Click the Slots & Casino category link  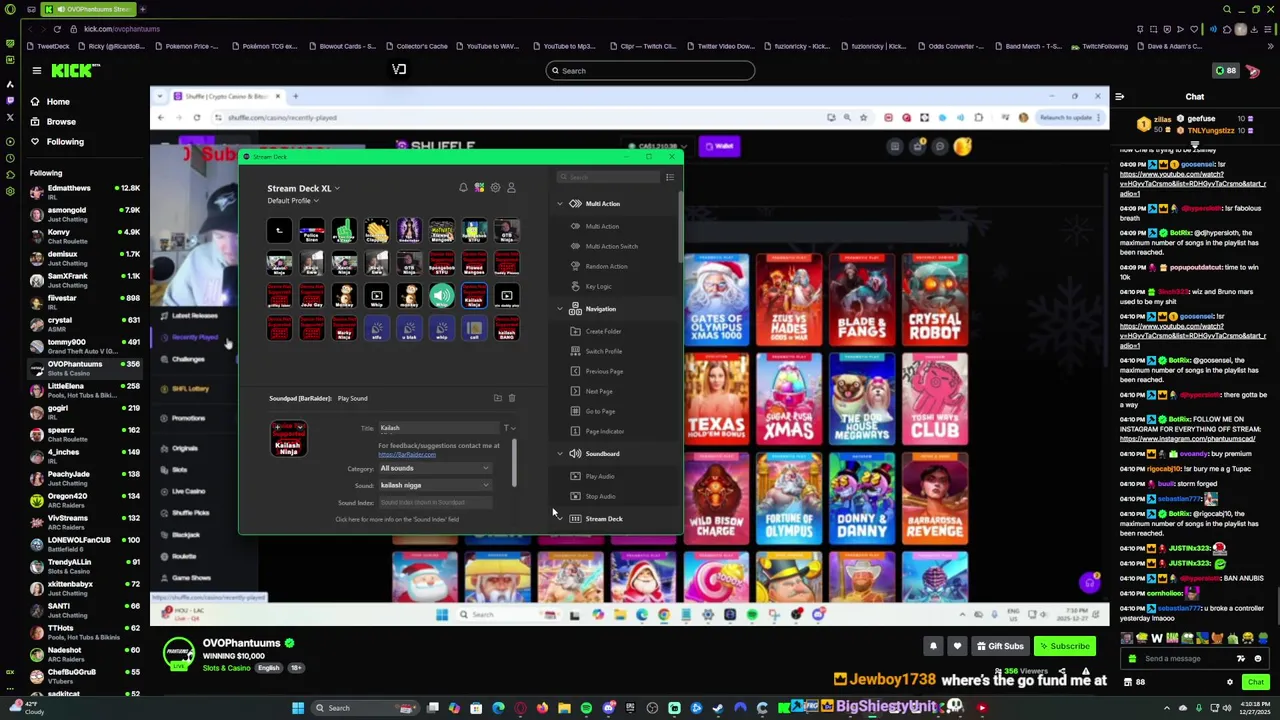[226, 668]
